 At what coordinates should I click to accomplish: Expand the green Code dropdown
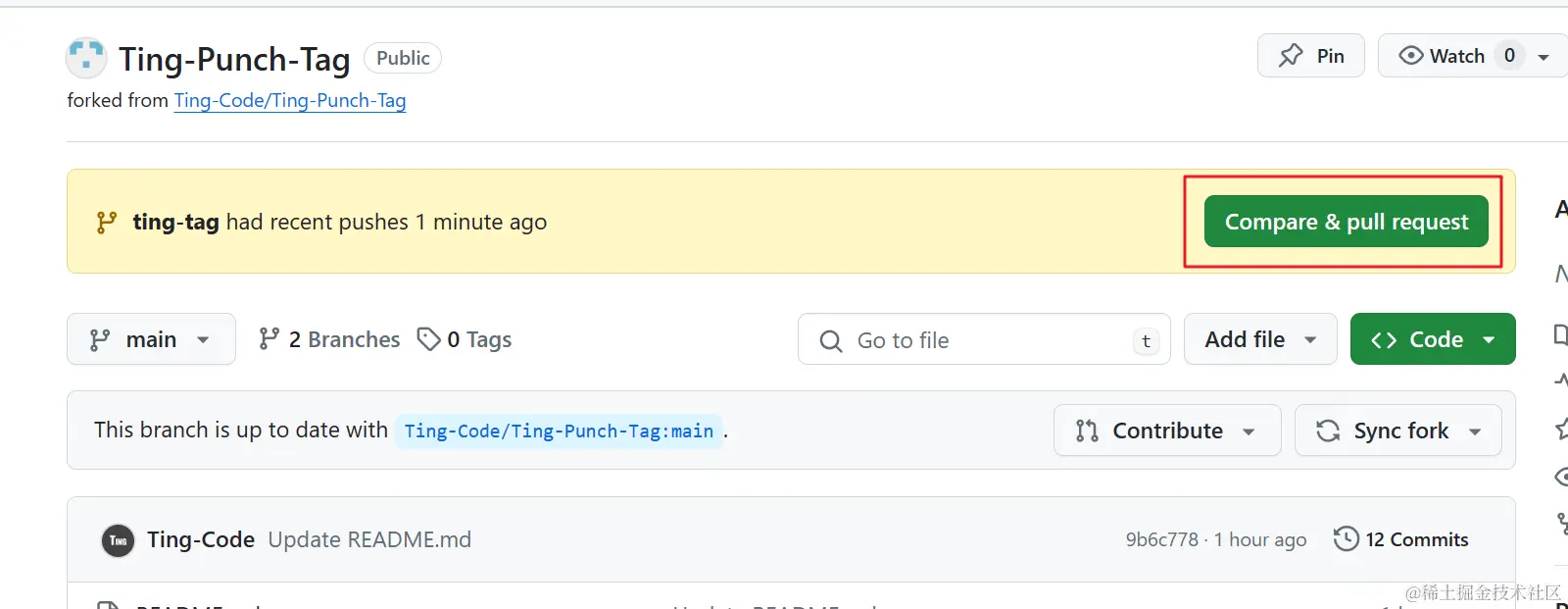click(x=1433, y=339)
